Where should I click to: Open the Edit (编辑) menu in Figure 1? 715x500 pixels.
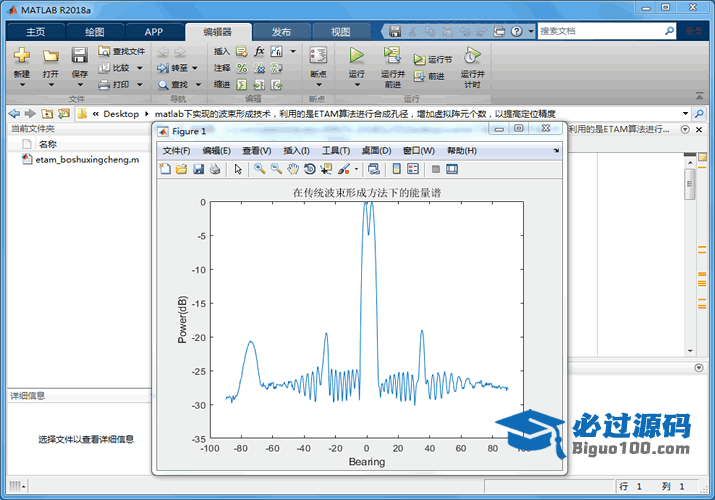(217, 150)
